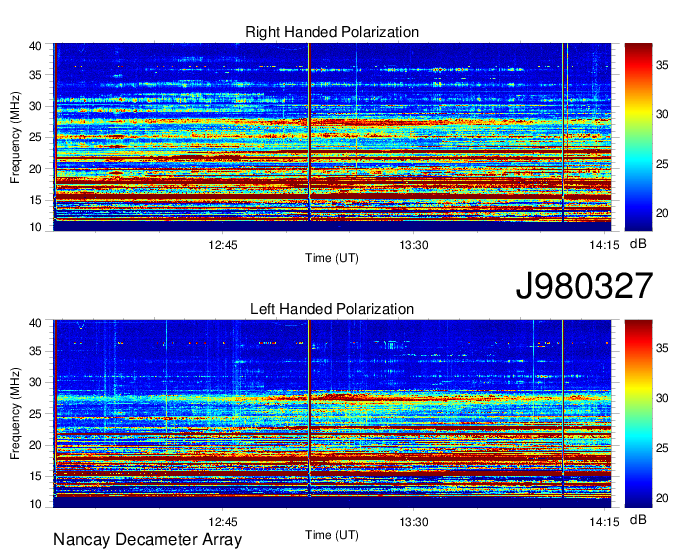
Task: Click the 20 dB label on lower colorbar
Action: click(662, 498)
